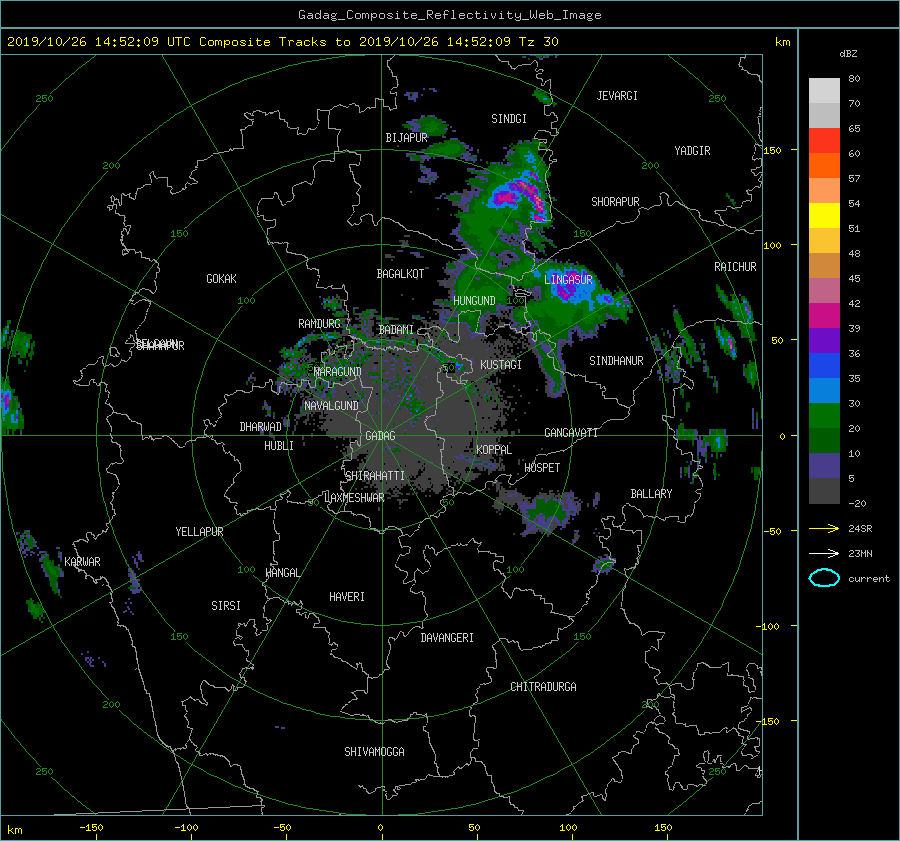Click the SHORAPUR city label
This screenshot has width=900, height=841.
615,202
